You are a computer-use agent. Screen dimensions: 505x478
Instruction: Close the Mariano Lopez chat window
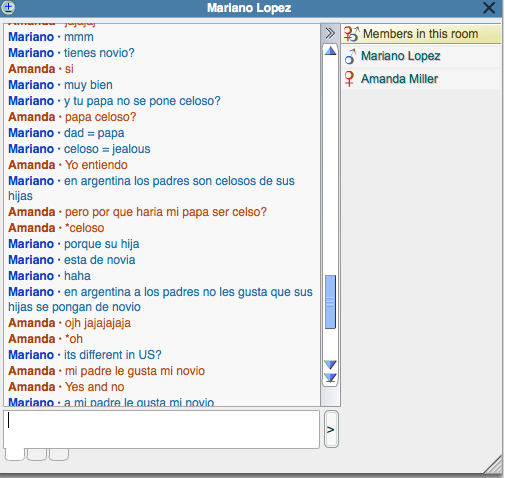(489, 8)
